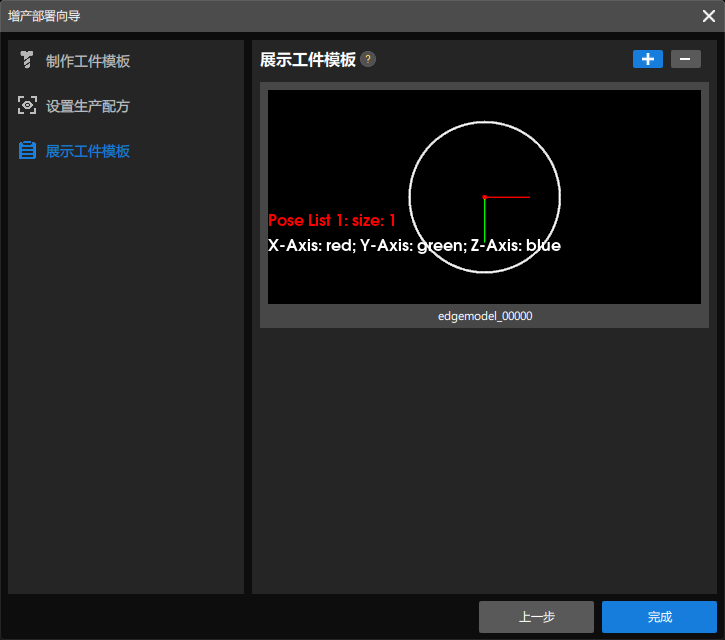
Task: Add a new workpiece template with plus
Action: (x=647, y=59)
